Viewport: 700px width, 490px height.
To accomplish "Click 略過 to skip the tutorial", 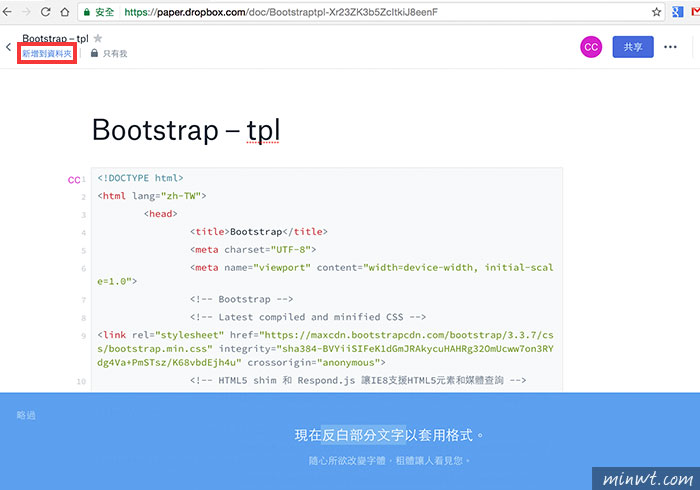I will pos(26,415).
